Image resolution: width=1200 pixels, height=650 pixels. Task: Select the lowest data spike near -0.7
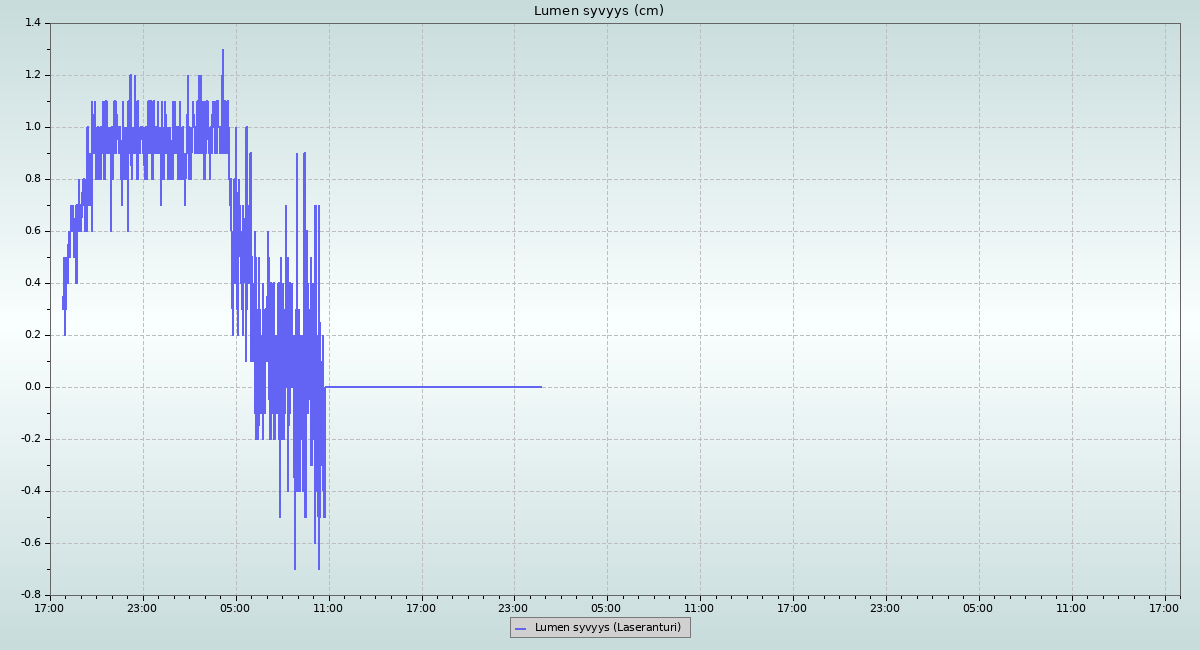coord(295,568)
